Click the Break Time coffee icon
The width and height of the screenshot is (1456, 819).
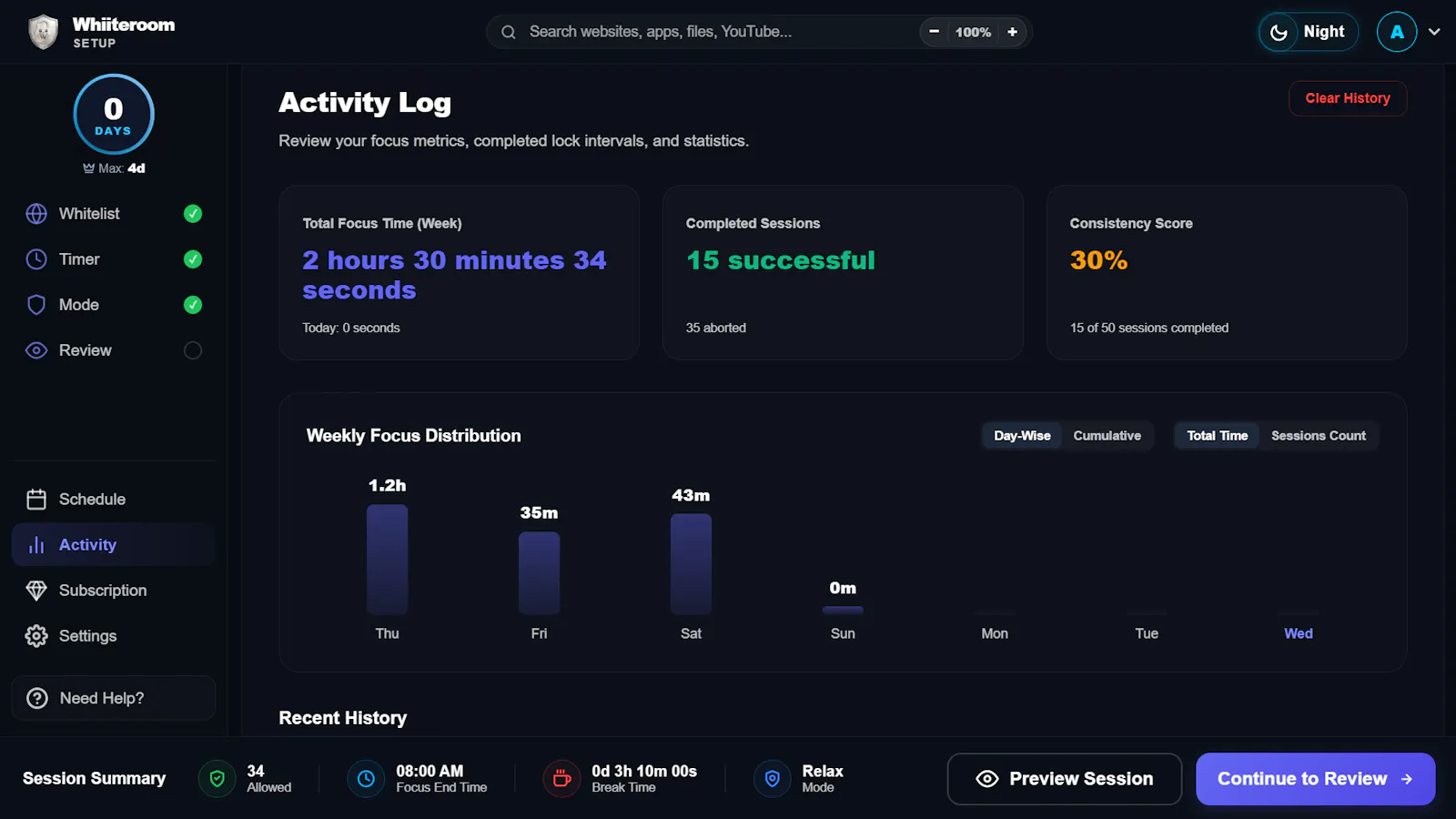[561, 779]
